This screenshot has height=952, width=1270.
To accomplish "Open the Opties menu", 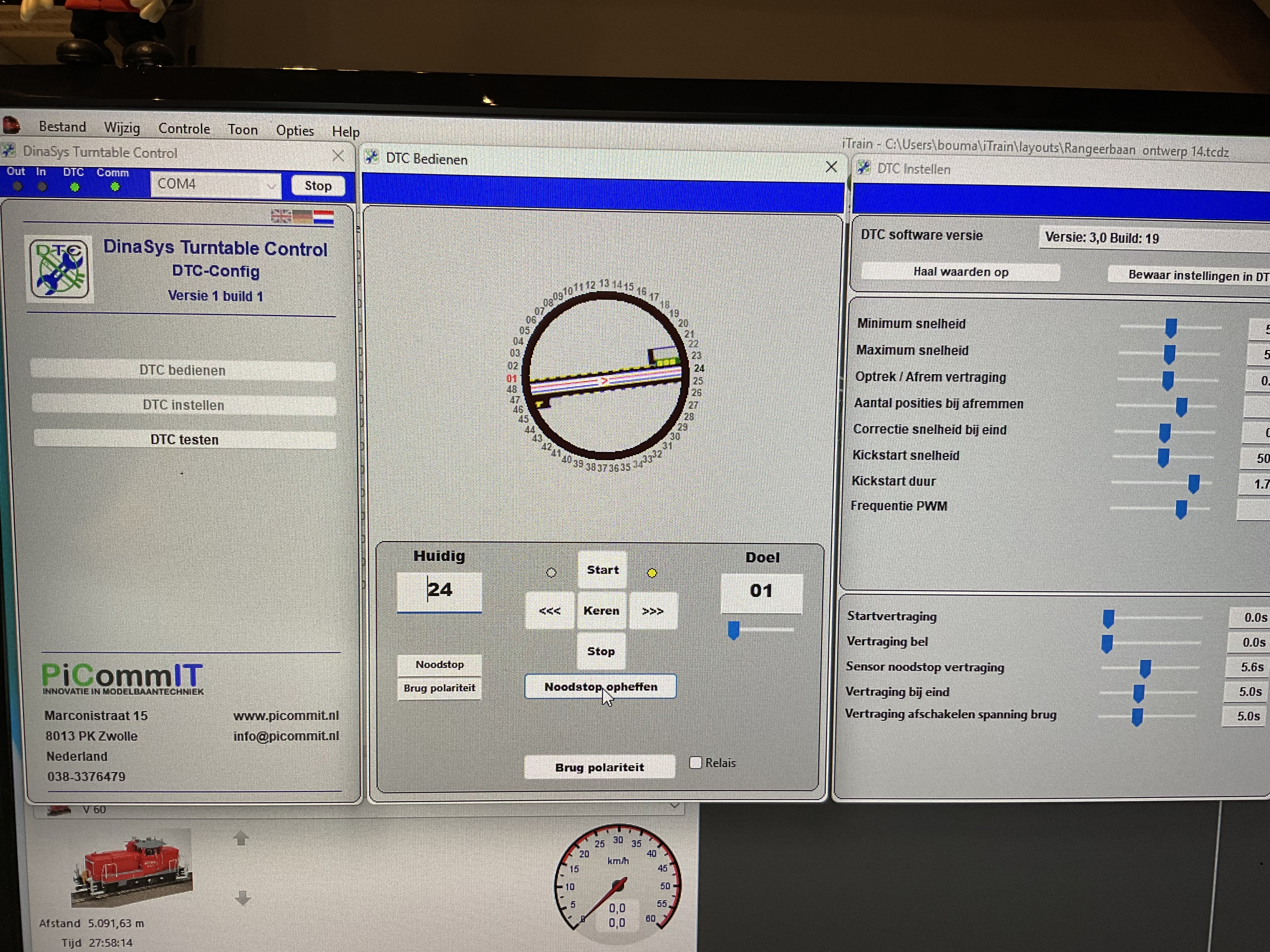I will click(295, 131).
